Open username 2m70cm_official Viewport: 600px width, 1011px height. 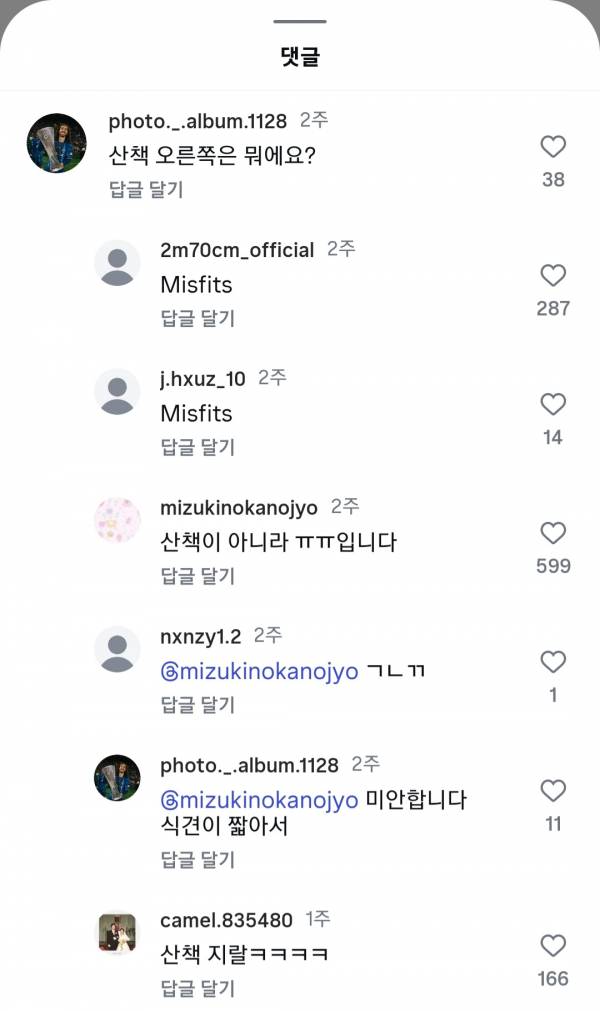(x=237, y=249)
